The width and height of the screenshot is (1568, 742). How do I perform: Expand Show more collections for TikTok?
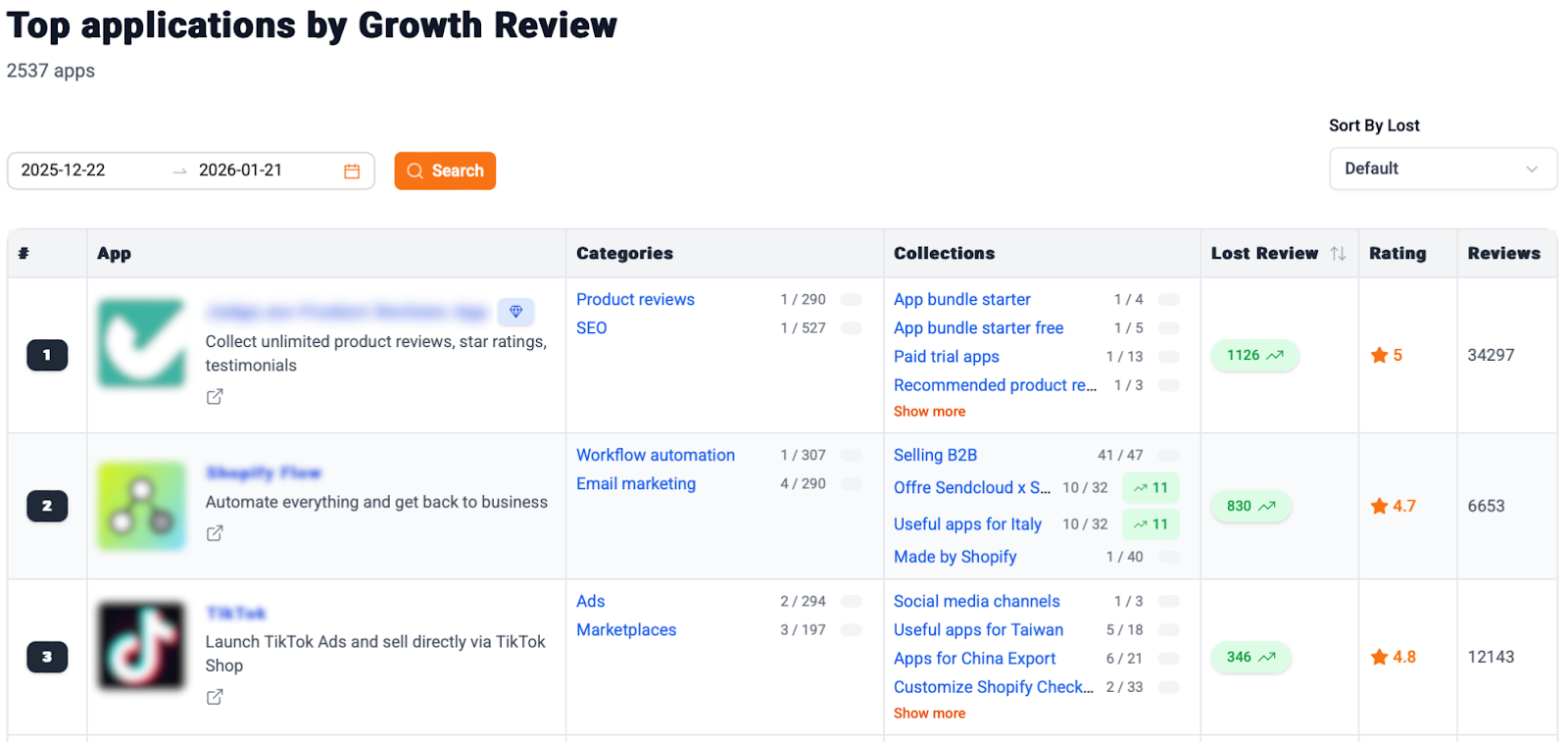point(929,714)
